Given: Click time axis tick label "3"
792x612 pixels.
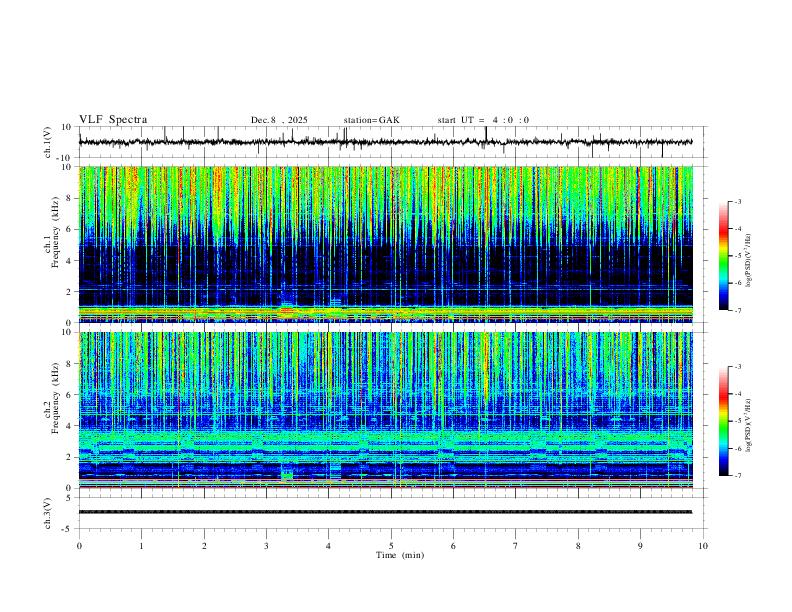Looking at the screenshot, I should click(x=266, y=546).
